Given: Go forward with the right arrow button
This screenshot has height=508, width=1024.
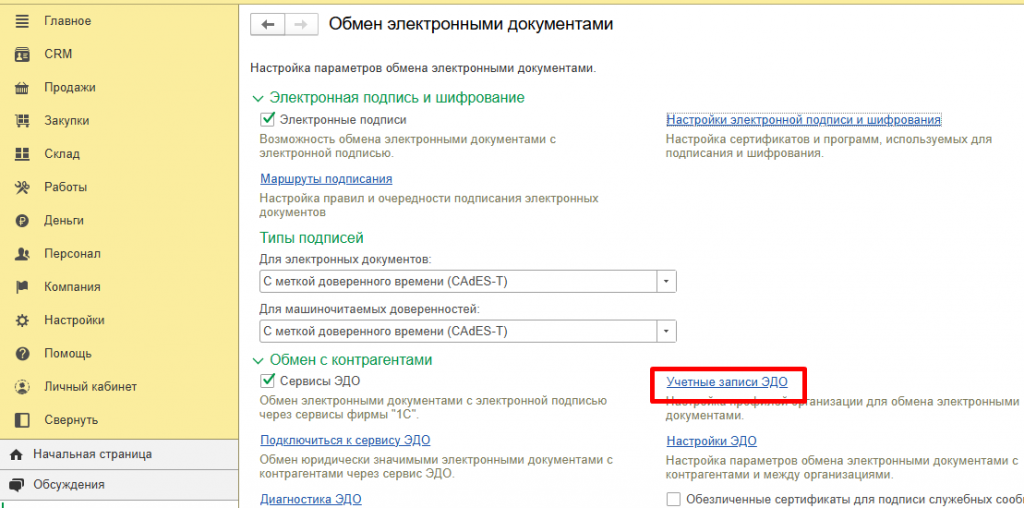Looking at the screenshot, I should [301, 24].
